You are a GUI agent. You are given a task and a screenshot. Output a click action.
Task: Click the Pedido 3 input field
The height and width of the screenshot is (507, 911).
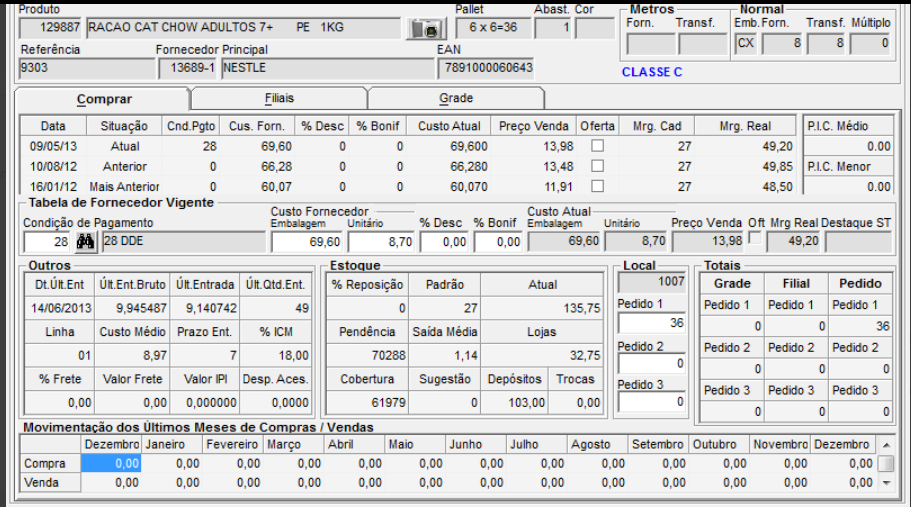(651, 402)
